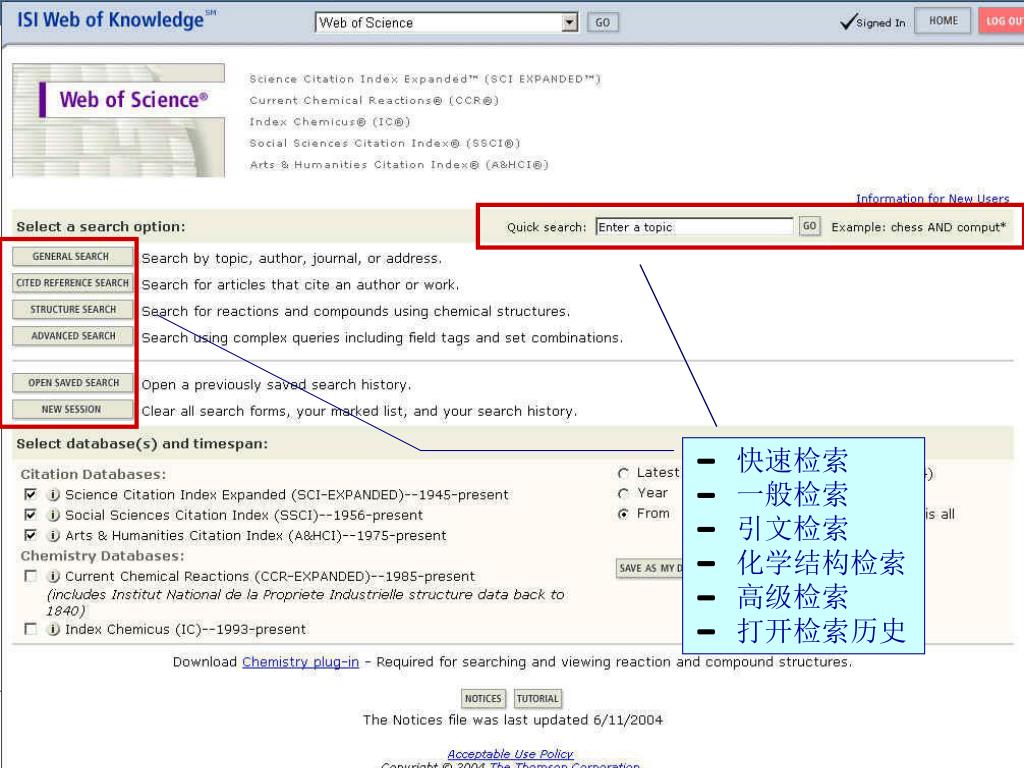Click info icon beside Science Citation Index Expanded
This screenshot has height=768, width=1024.
tap(54, 495)
